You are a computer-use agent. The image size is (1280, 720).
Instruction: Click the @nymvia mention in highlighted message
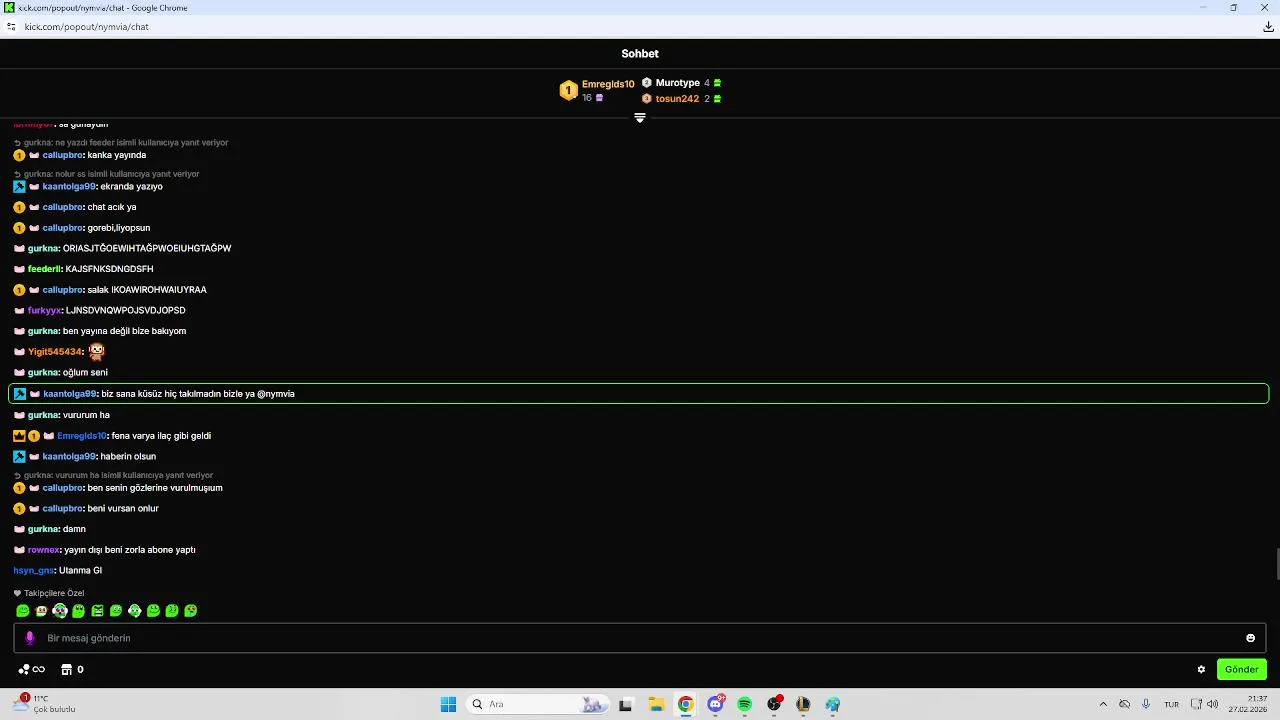click(276, 394)
